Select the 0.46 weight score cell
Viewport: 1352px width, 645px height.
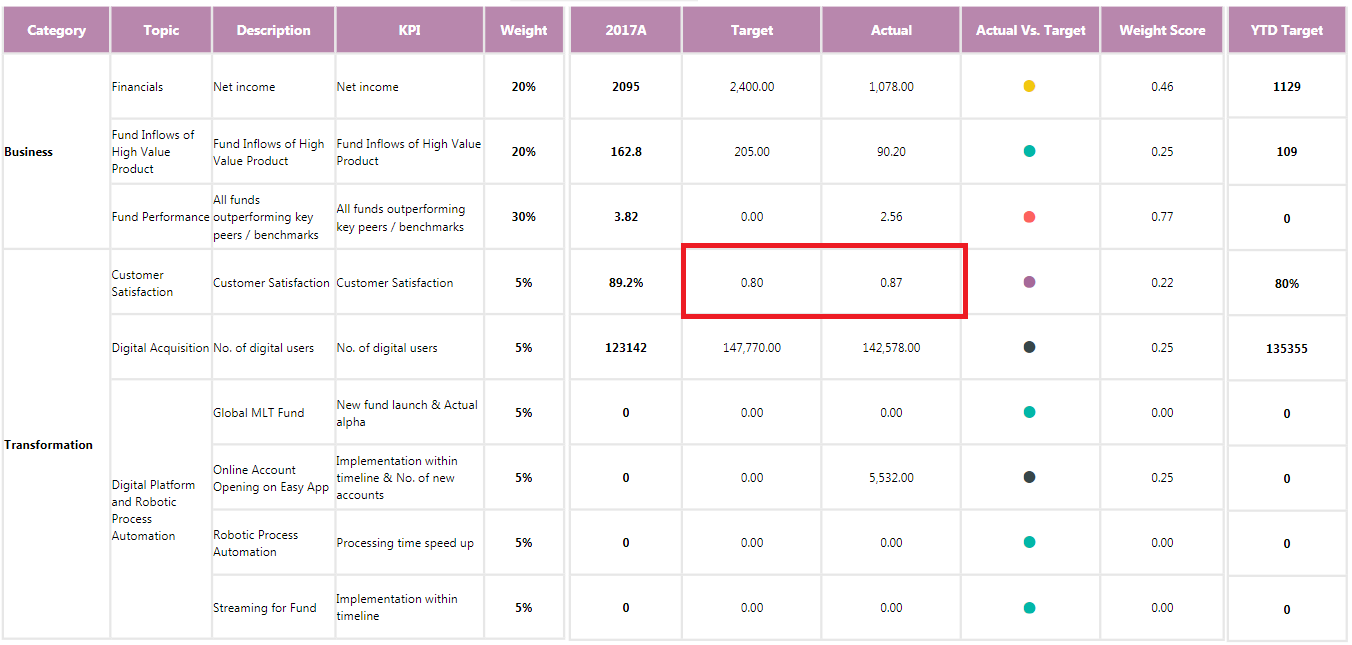(1162, 87)
